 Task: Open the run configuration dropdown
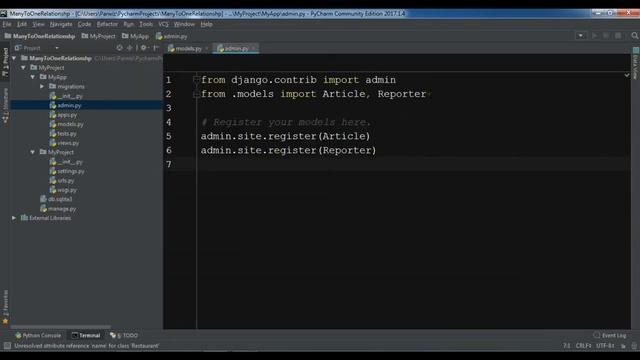(580, 36)
